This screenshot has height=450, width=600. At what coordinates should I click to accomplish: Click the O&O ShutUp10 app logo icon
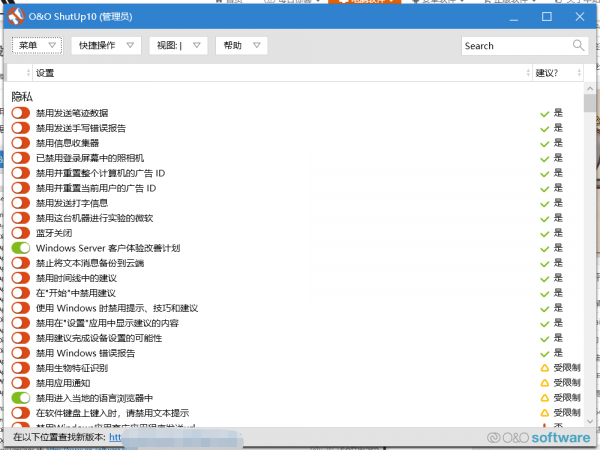tap(16, 16)
